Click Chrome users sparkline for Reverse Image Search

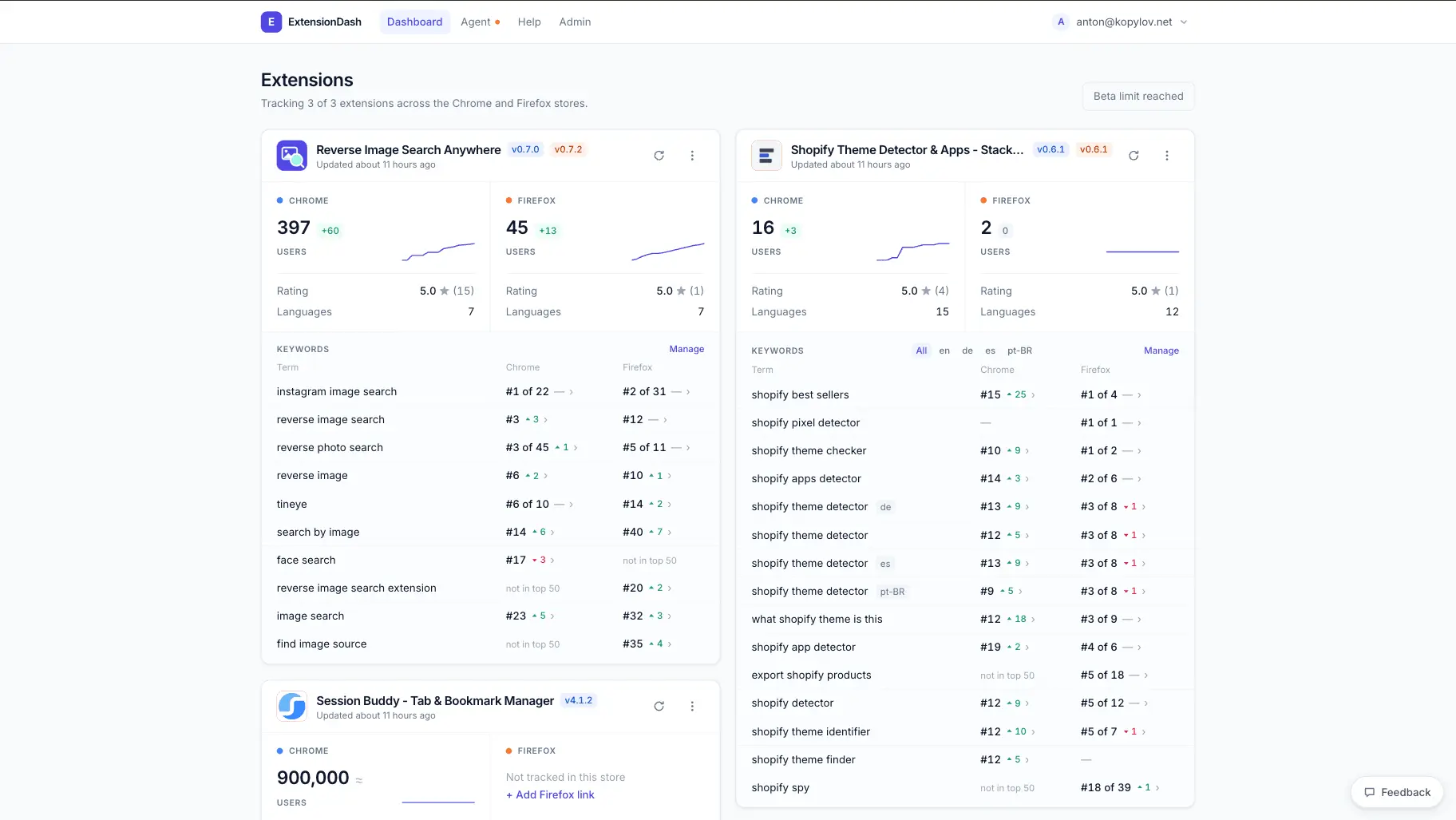tap(438, 252)
